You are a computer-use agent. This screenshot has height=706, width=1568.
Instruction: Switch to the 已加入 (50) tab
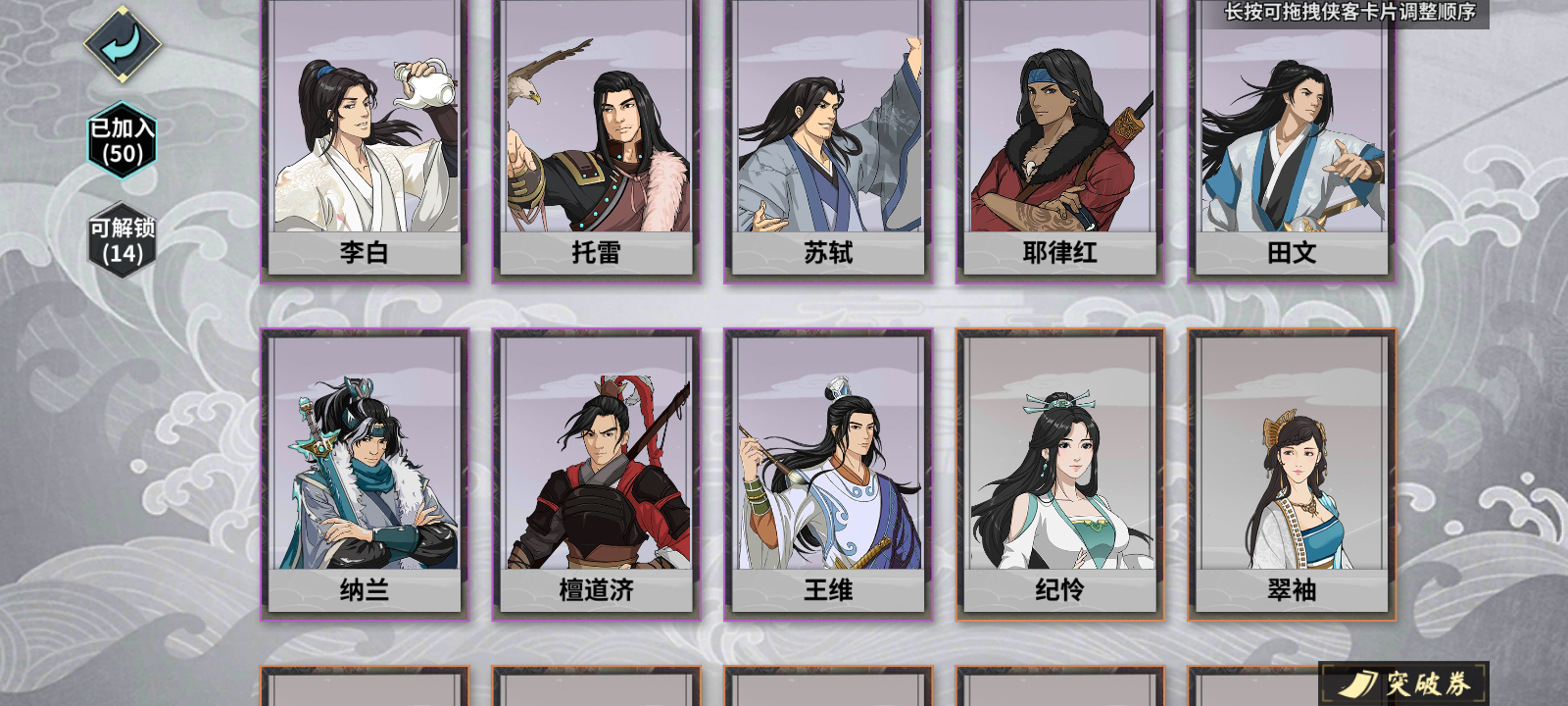[122, 140]
